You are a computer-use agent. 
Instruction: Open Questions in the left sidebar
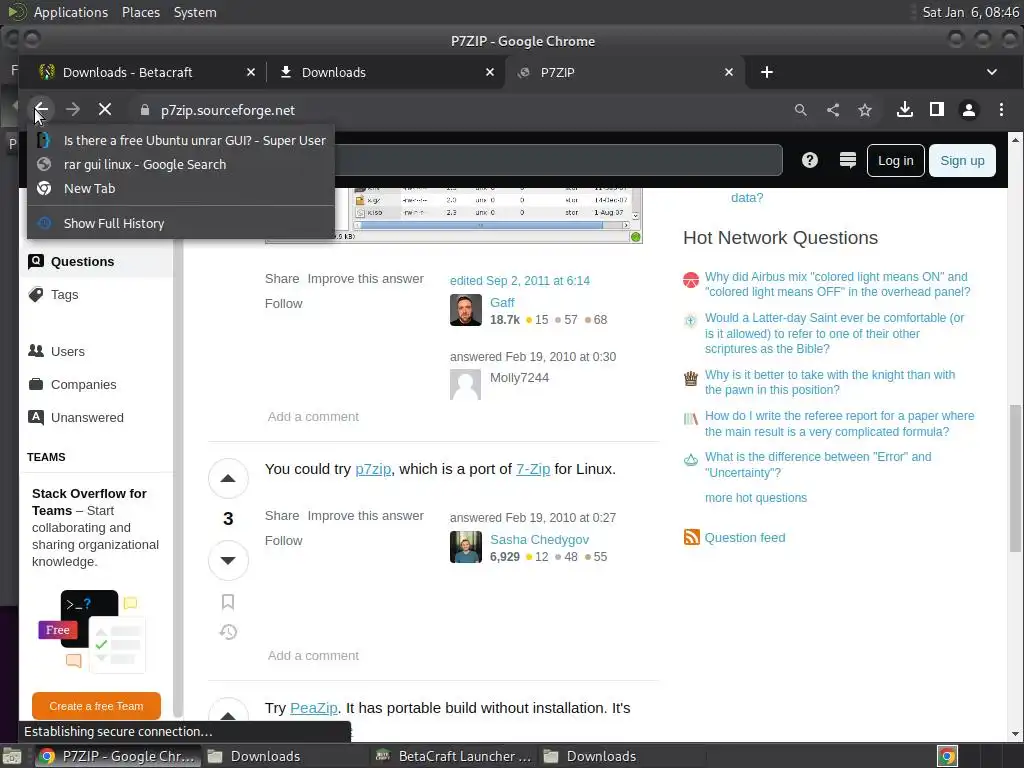pos(96,262)
